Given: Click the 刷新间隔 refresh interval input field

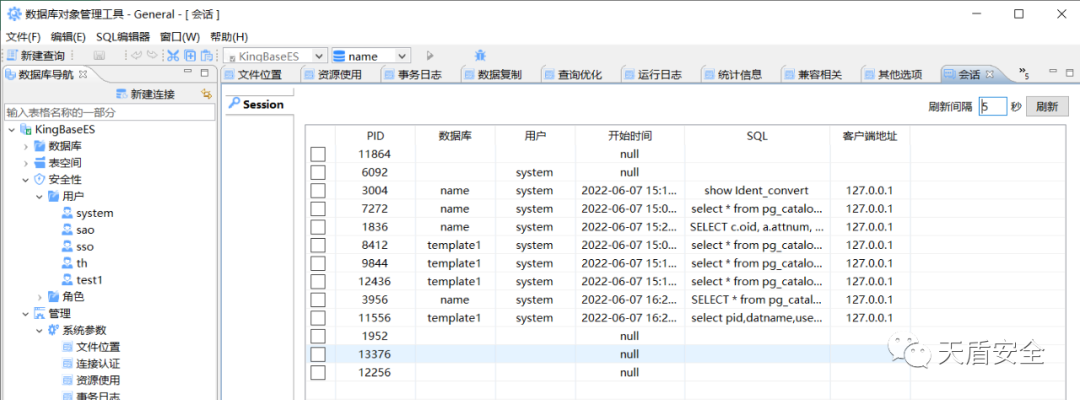Looking at the screenshot, I should [x=992, y=107].
